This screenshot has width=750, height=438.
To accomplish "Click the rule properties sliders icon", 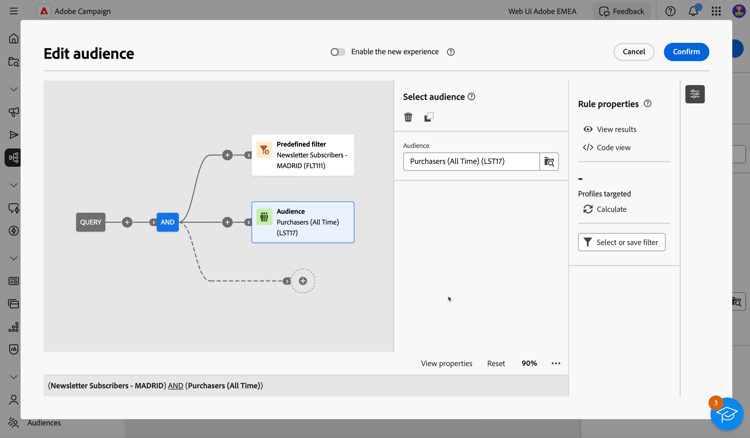I will pos(695,94).
